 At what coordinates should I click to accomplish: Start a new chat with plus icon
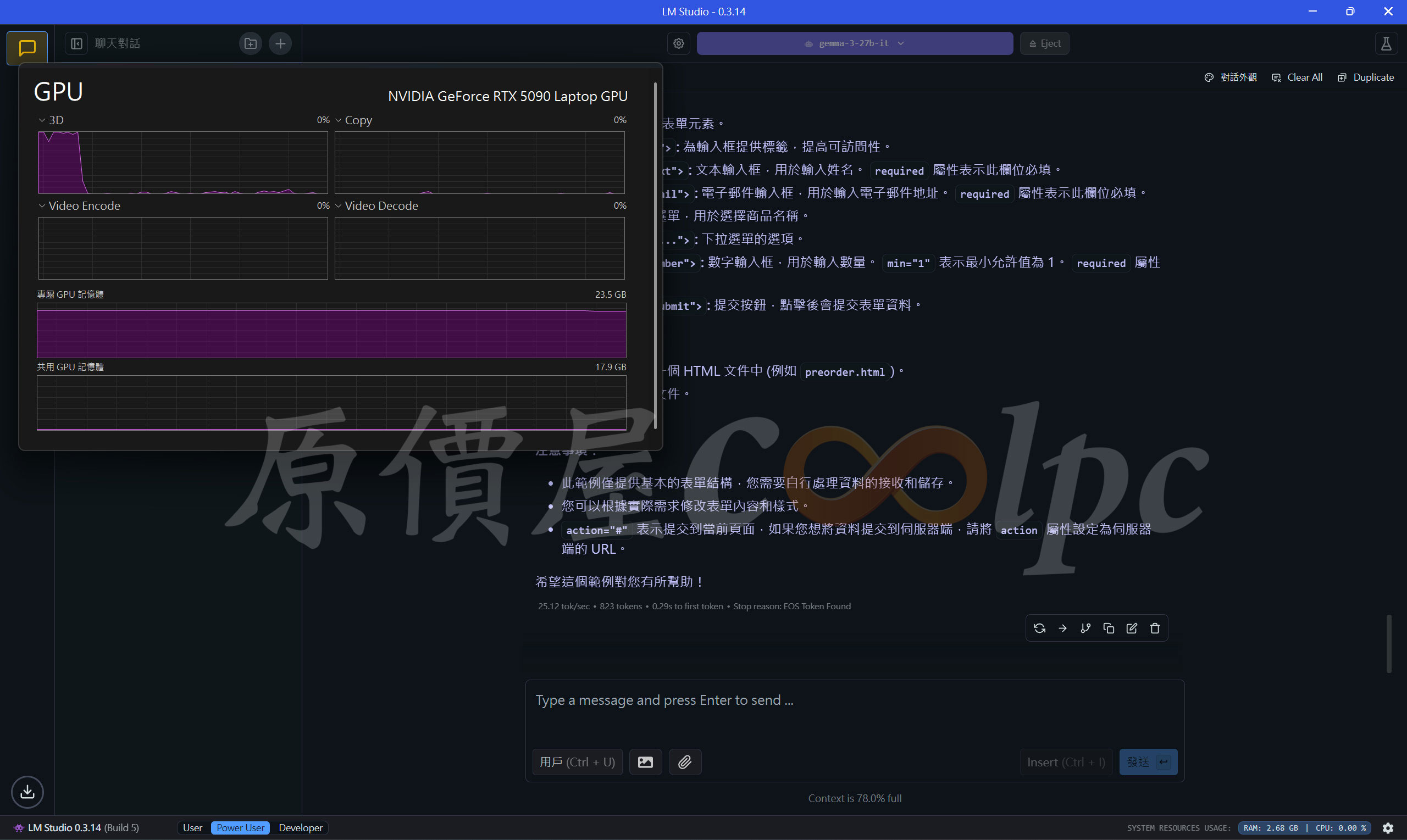tap(280, 43)
